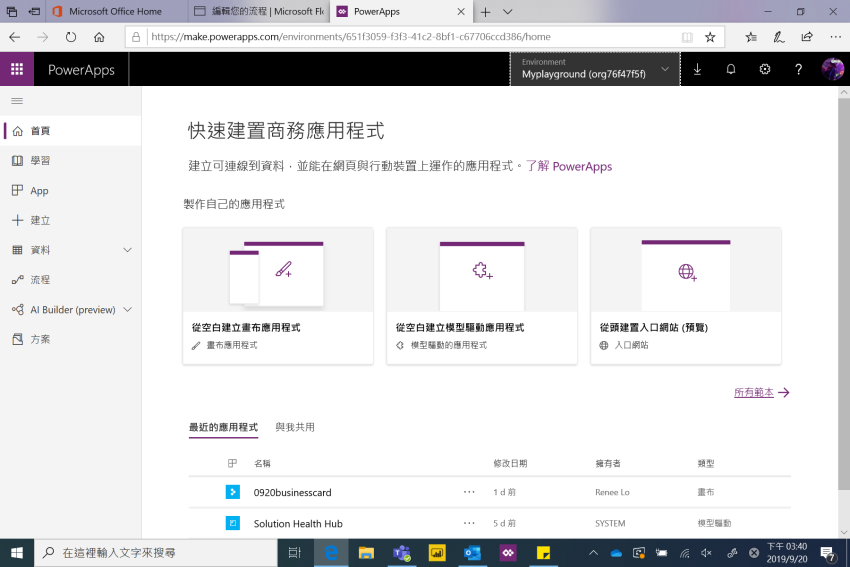Open the help question mark

[798, 69]
